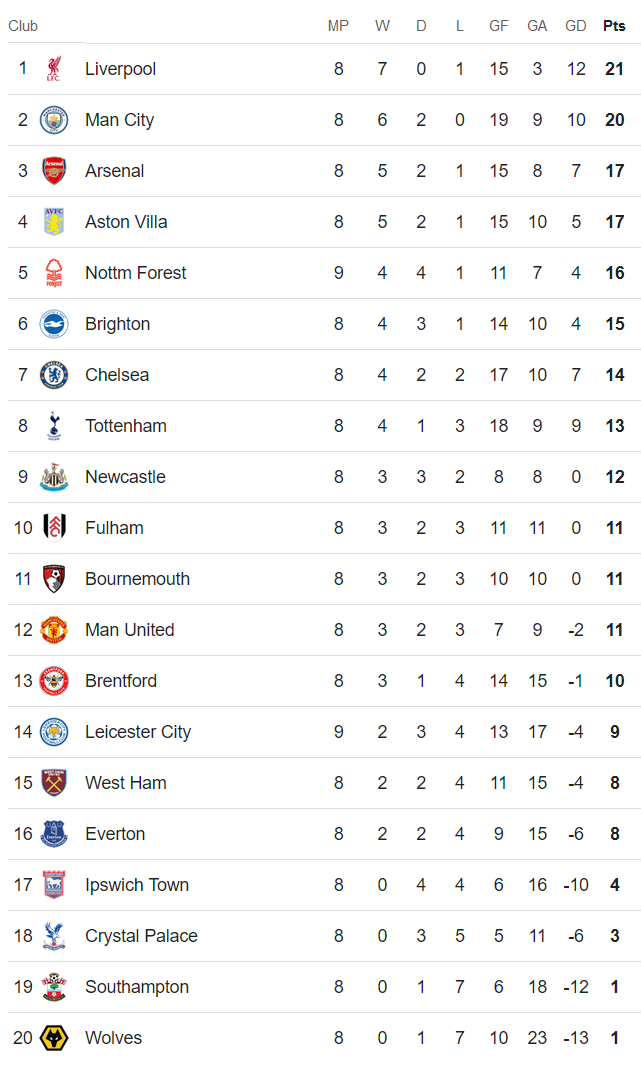Click the Arsenal club crest icon
The height and width of the screenshot is (1068, 641).
point(54,171)
